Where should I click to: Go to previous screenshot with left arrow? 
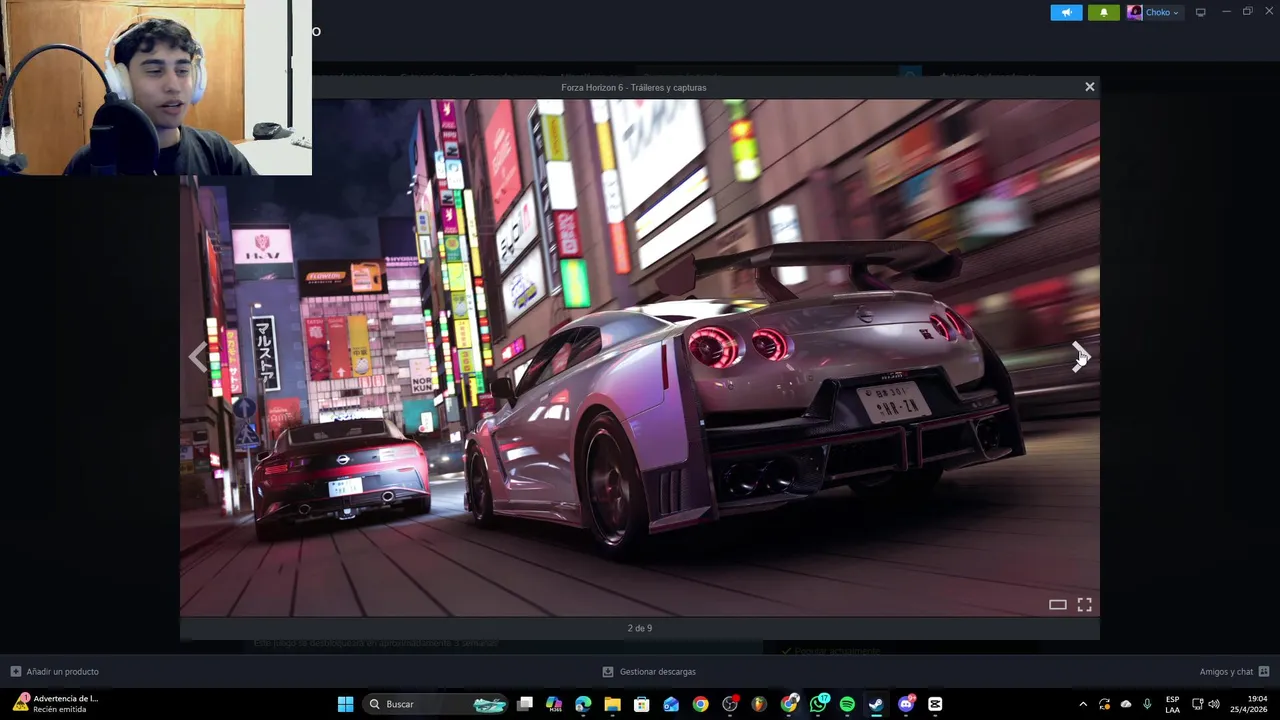(198, 357)
